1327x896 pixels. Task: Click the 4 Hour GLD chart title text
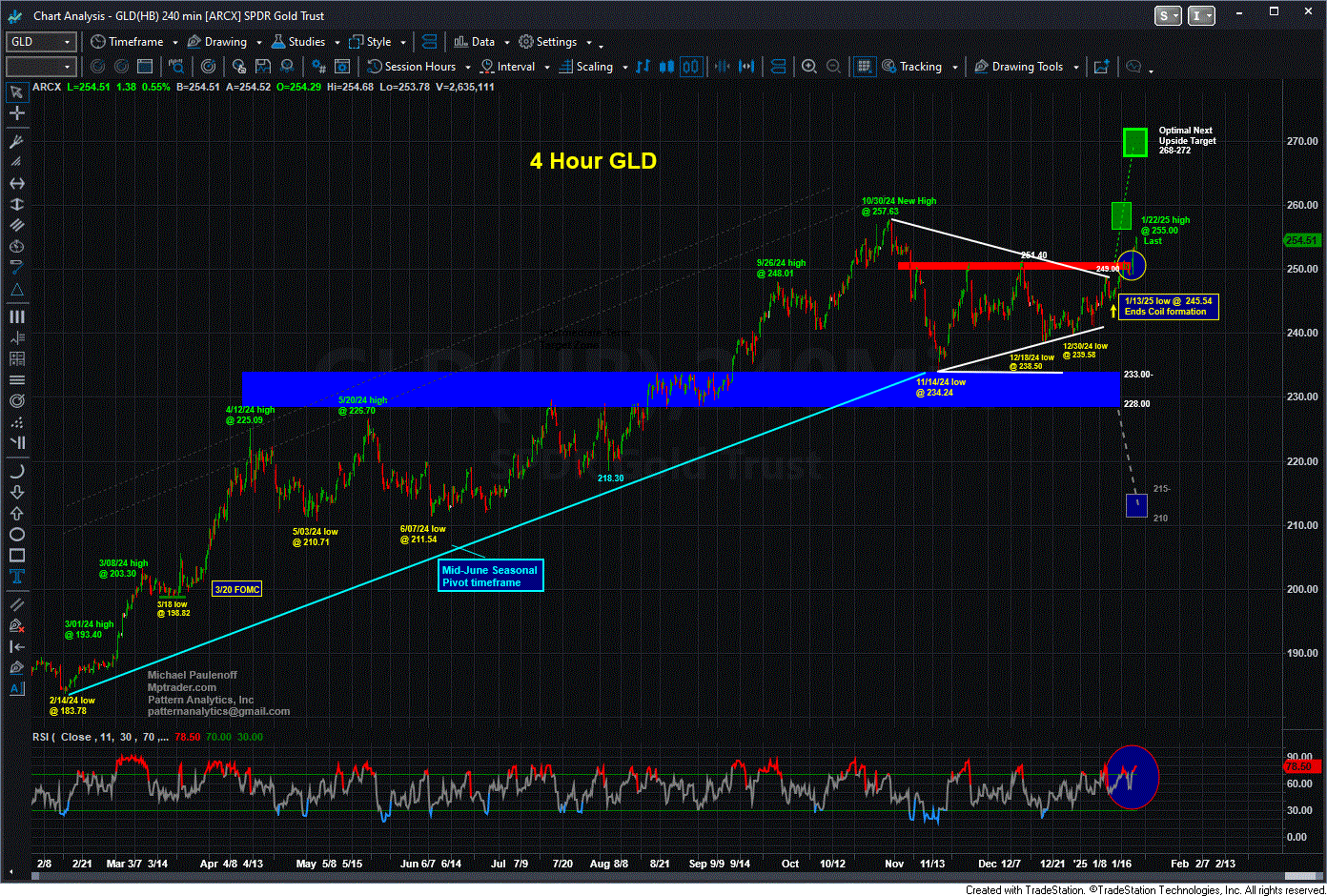click(x=593, y=161)
